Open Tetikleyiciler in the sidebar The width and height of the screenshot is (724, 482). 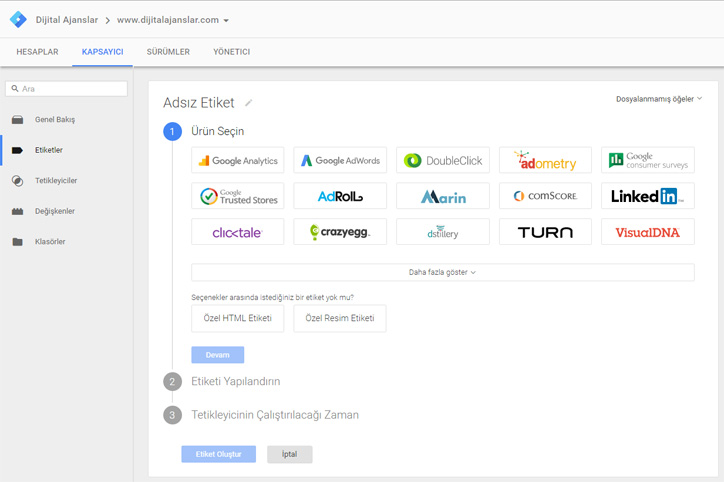coord(56,181)
